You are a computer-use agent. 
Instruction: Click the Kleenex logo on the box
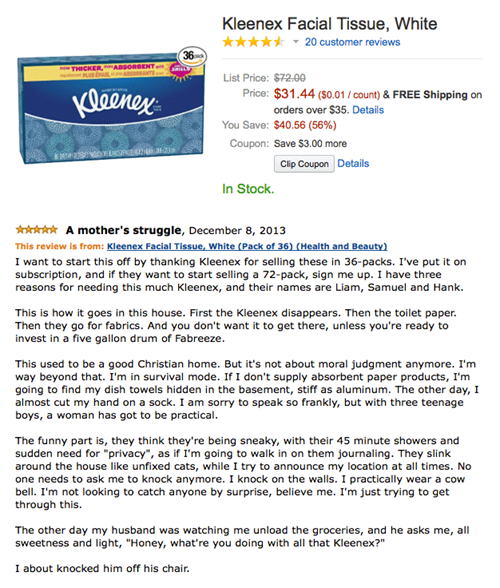tap(114, 101)
